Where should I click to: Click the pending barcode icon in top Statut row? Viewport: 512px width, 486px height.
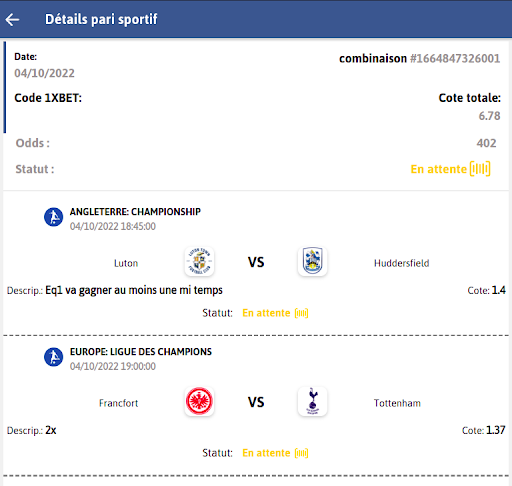point(480,169)
